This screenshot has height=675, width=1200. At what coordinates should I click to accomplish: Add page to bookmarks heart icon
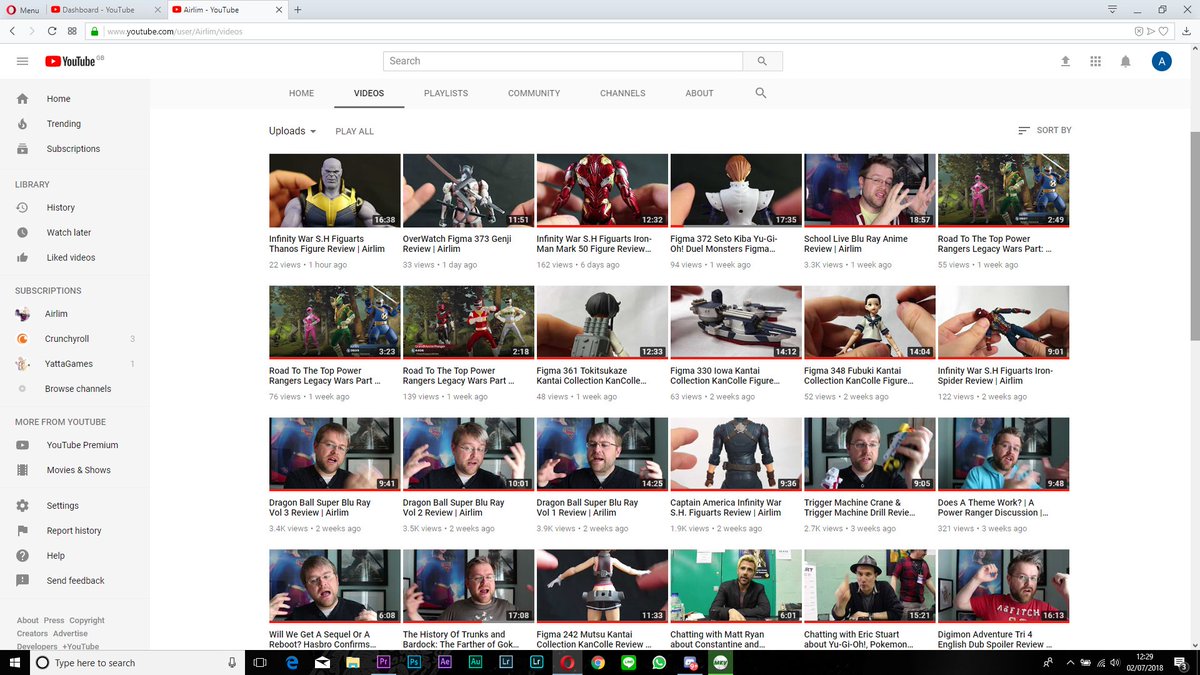click(x=1164, y=31)
